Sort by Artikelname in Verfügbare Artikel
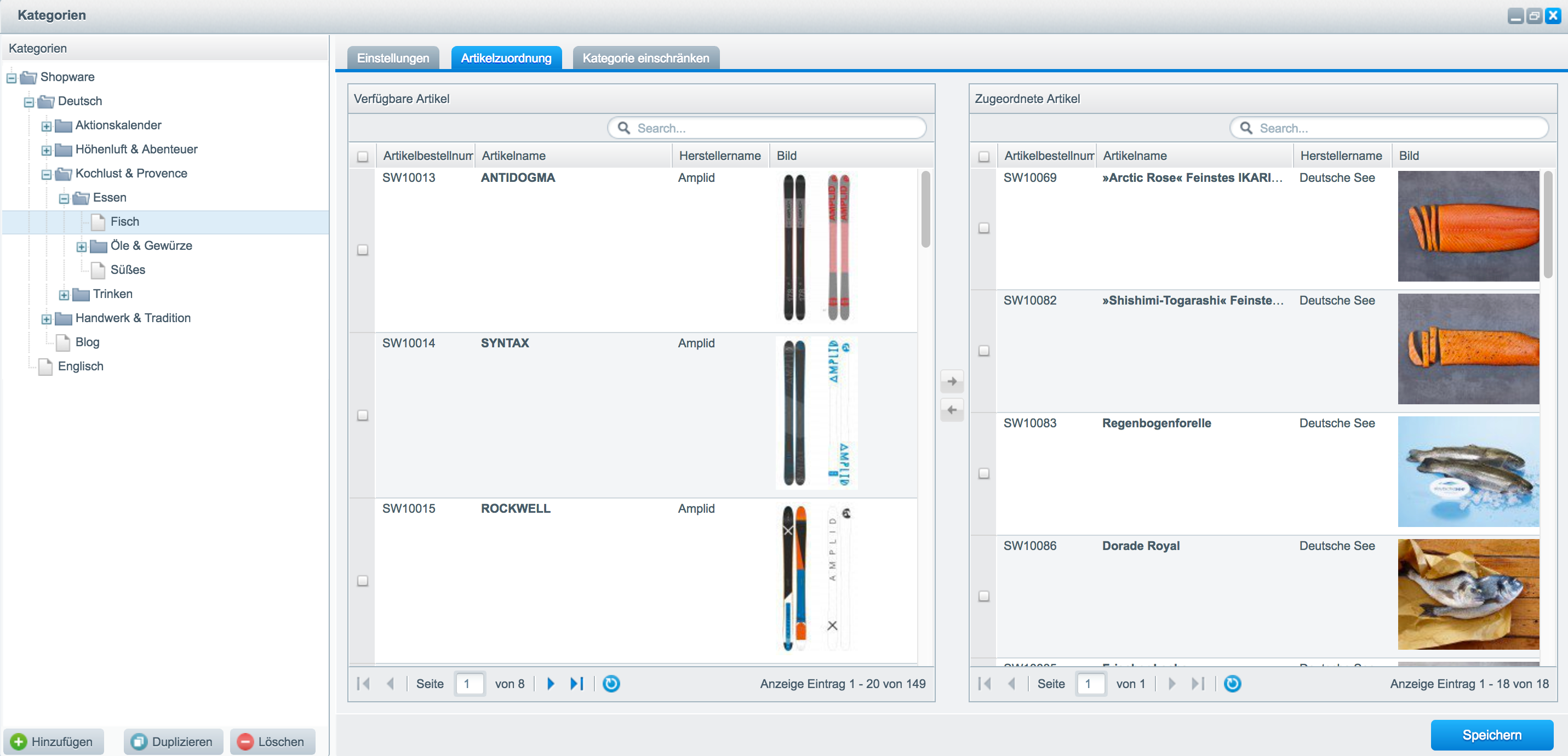This screenshot has height=756, width=1568. 573,156
